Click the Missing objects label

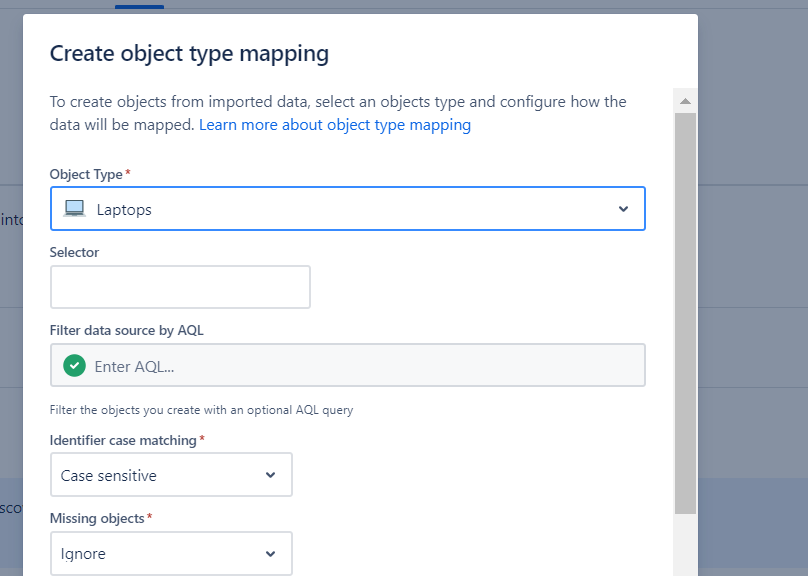97,518
